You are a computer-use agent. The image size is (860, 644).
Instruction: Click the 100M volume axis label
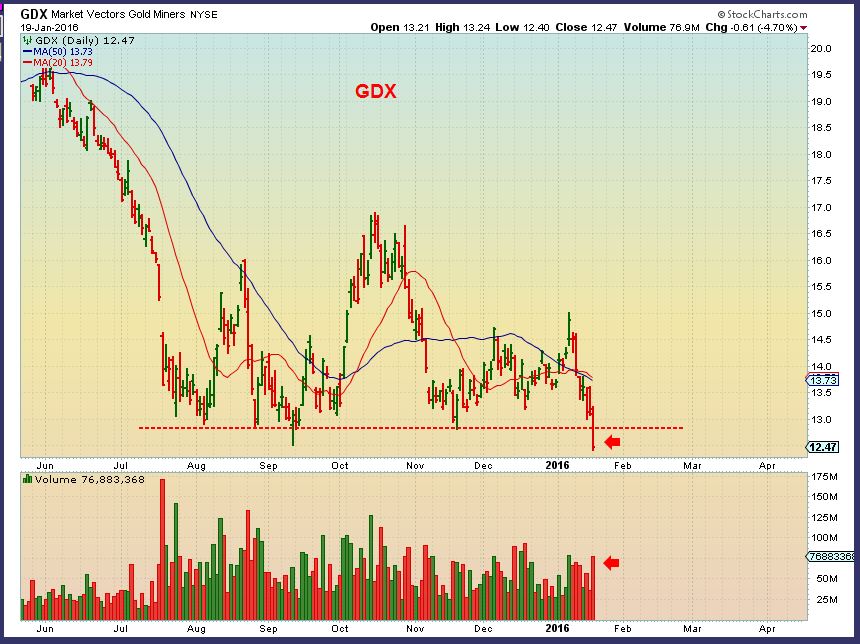(x=824, y=538)
